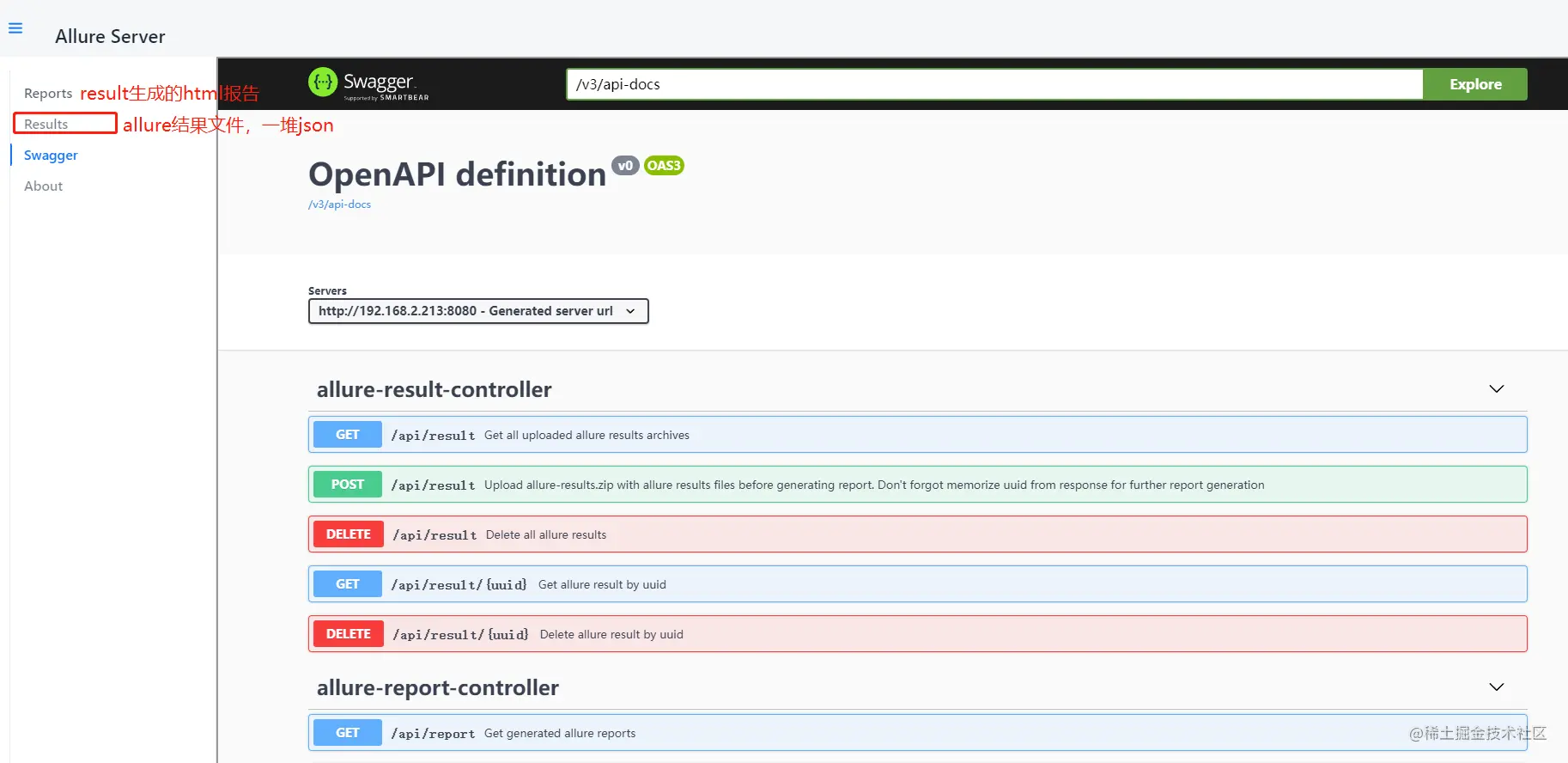Image resolution: width=1568 pixels, height=763 pixels.
Task: Collapse the allure-result-controller section chevron
Action: 1497,389
